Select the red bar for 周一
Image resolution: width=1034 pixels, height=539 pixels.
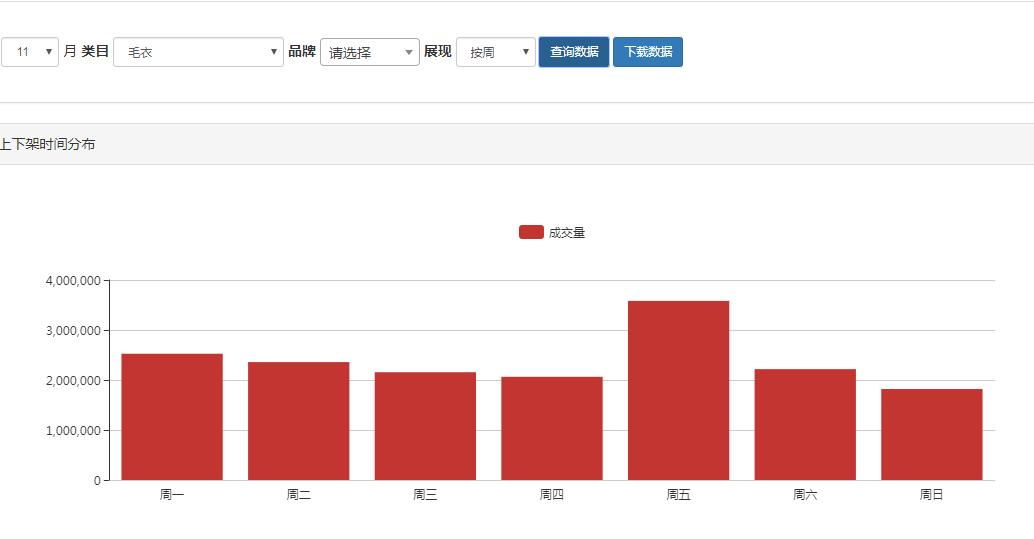click(172, 417)
